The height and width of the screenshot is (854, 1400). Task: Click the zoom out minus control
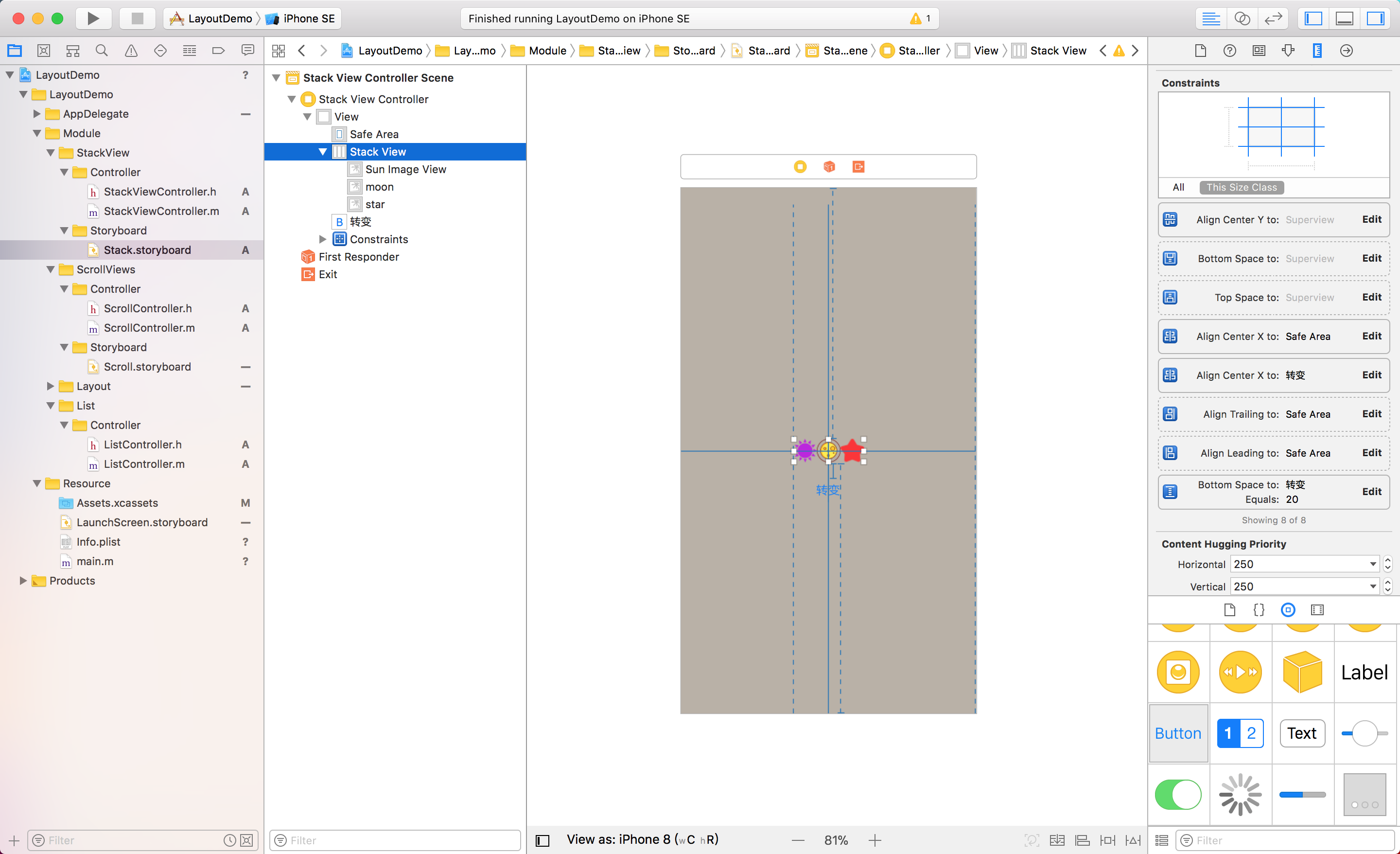click(798, 840)
